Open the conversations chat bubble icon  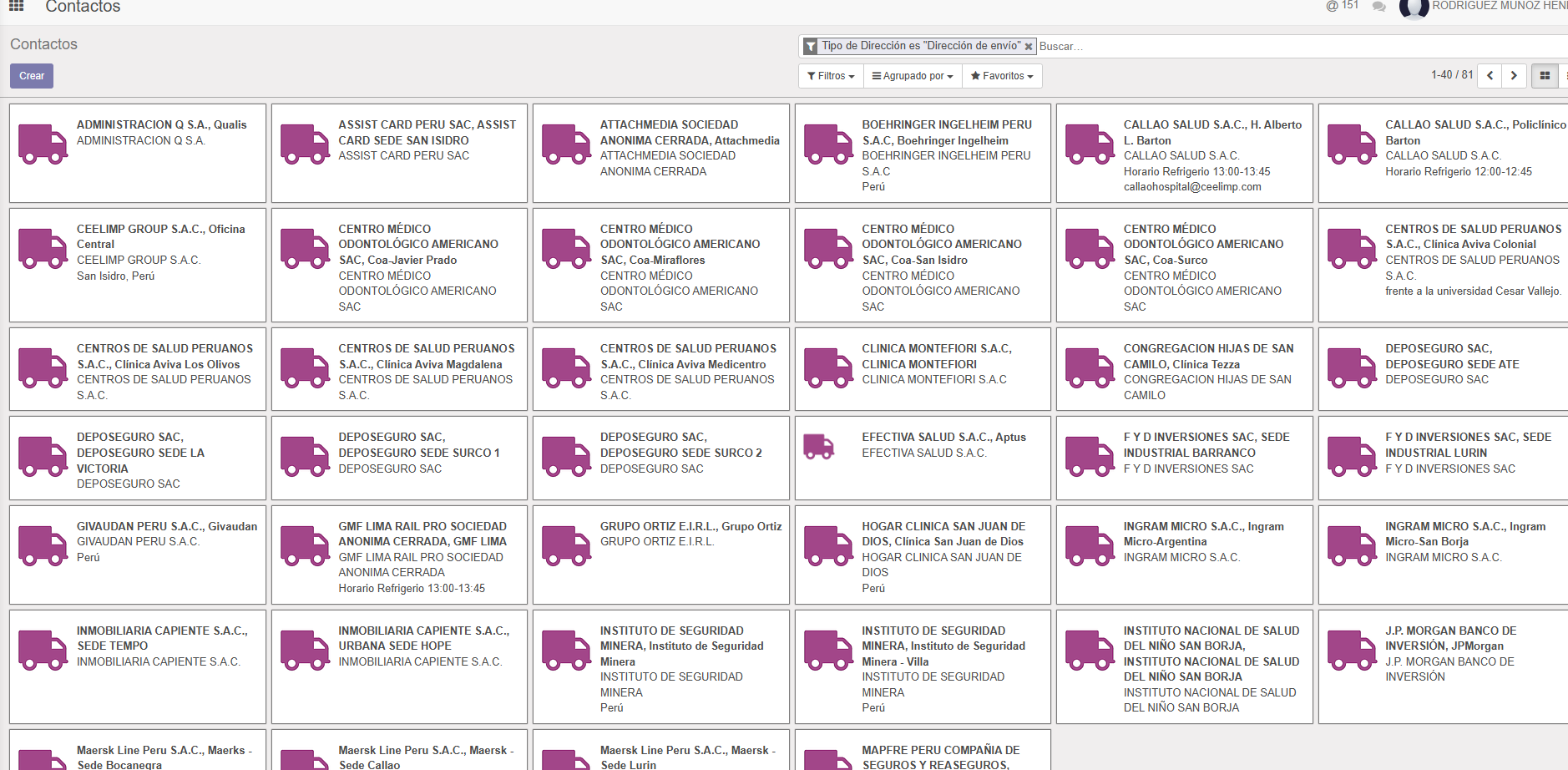[x=1379, y=7]
